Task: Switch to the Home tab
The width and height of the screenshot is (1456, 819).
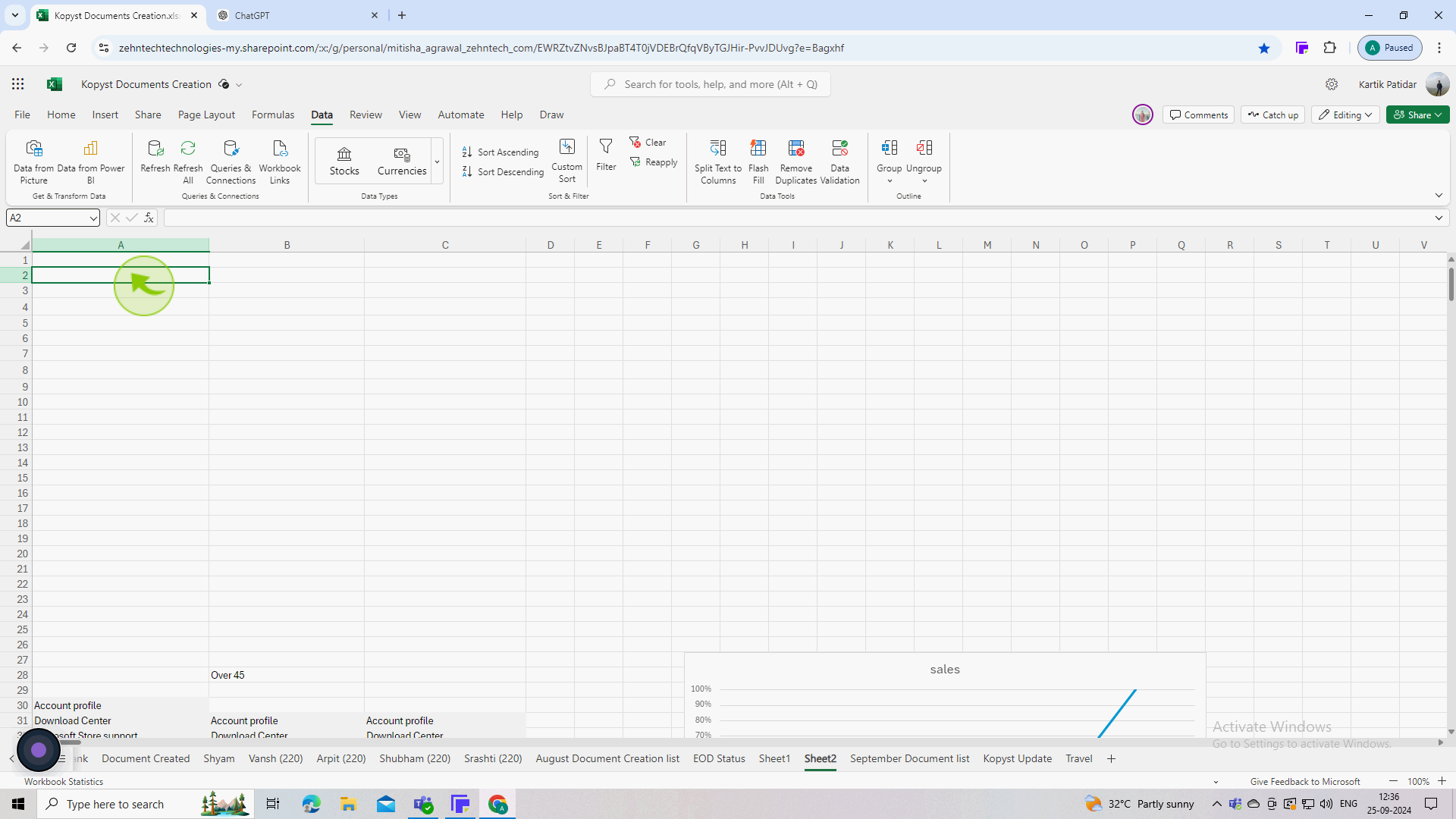Action: 61,115
